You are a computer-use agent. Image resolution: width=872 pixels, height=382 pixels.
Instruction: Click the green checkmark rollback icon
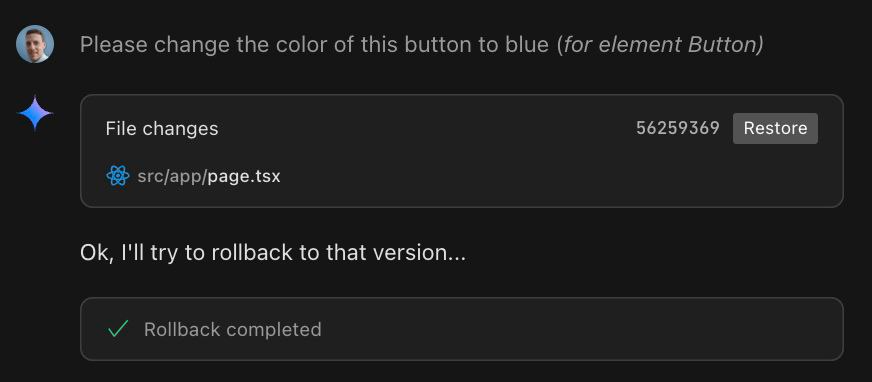click(118, 329)
